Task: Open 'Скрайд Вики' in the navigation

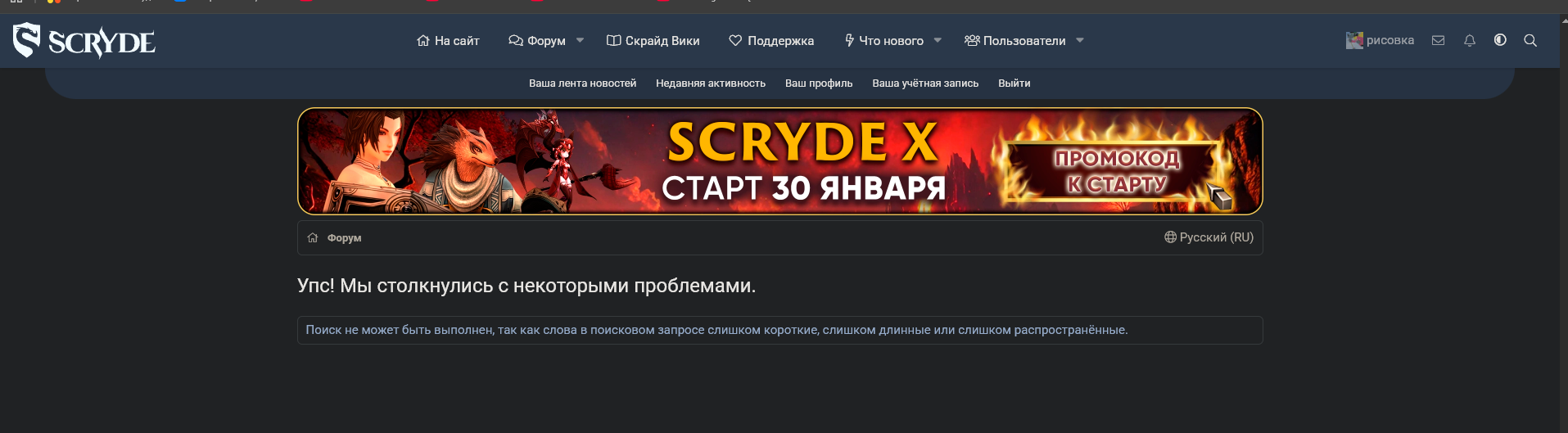Action: coord(653,40)
